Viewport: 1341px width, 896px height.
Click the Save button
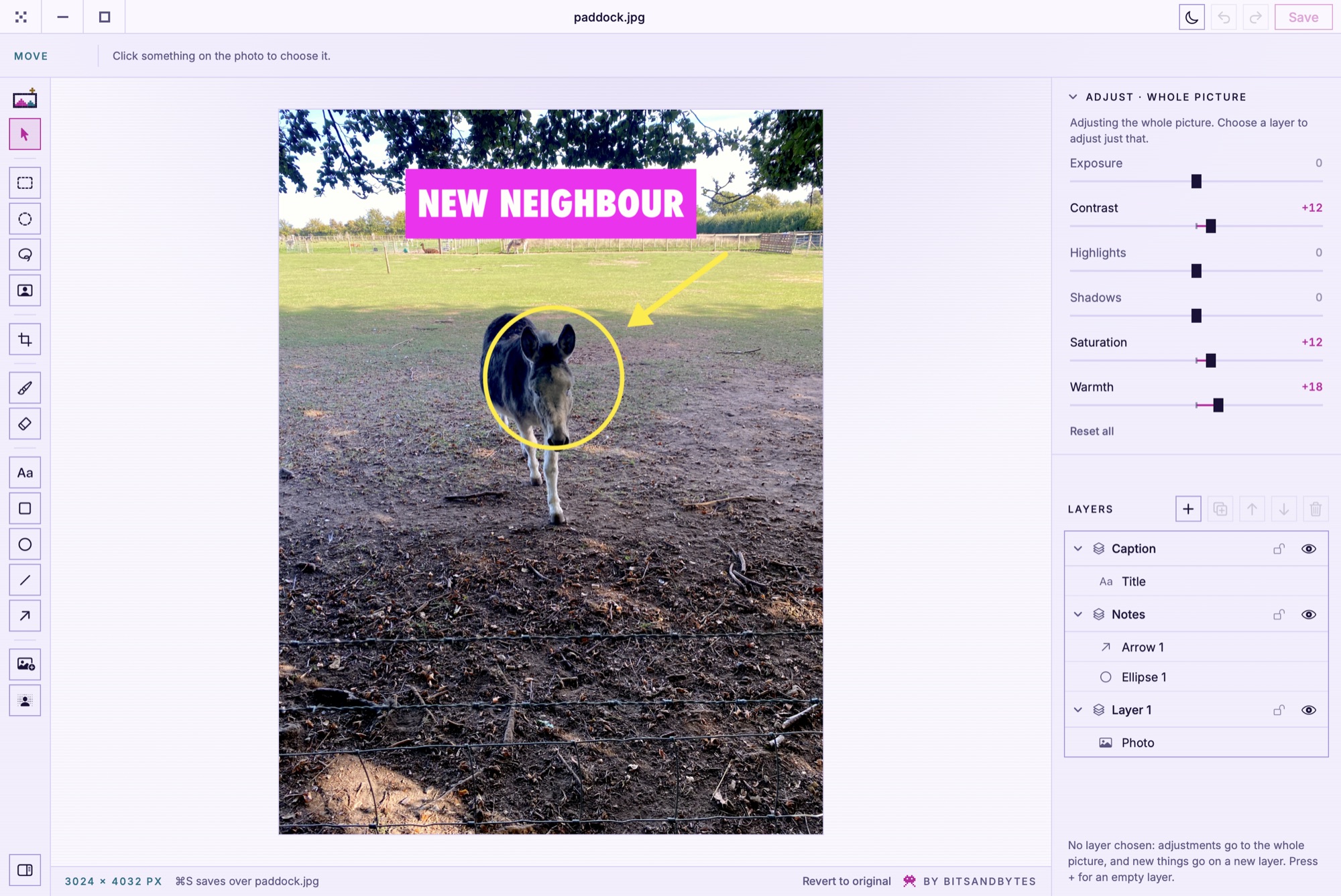pyautogui.click(x=1303, y=17)
